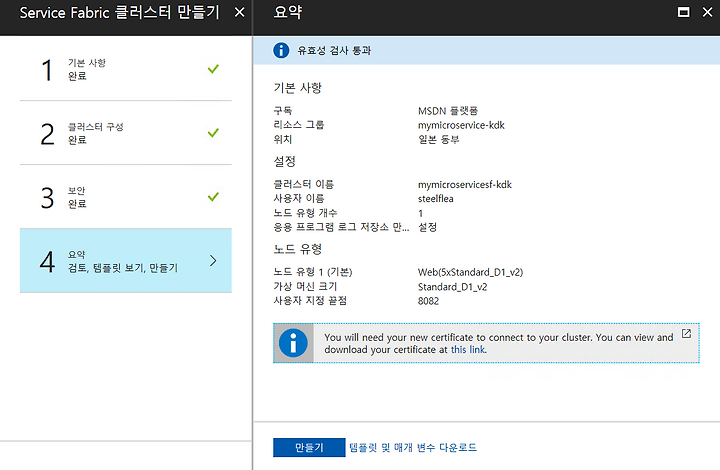Viewport: 720px width, 470px height.
Task: Click the cluster name value mymicroservicesf-kdk
Action: (x=465, y=185)
